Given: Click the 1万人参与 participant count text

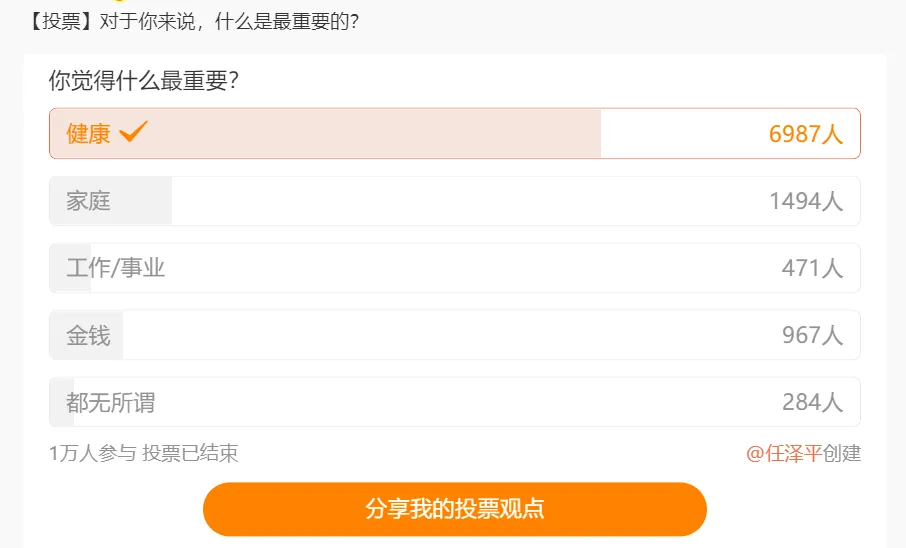Looking at the screenshot, I should [x=92, y=453].
